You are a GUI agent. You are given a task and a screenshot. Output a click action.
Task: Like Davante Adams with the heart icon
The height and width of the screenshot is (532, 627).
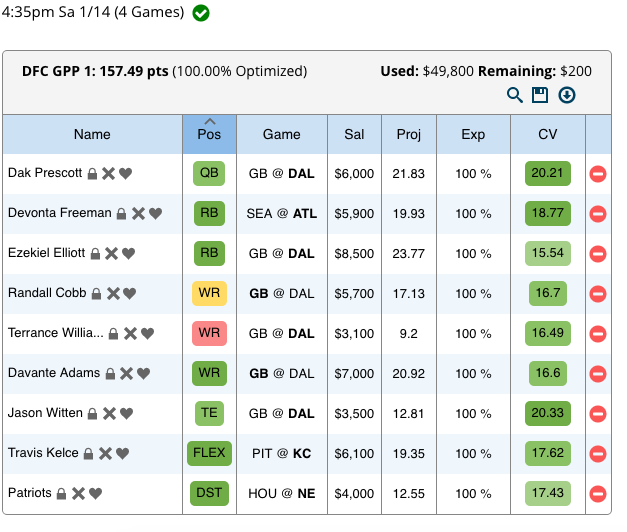pos(144,374)
